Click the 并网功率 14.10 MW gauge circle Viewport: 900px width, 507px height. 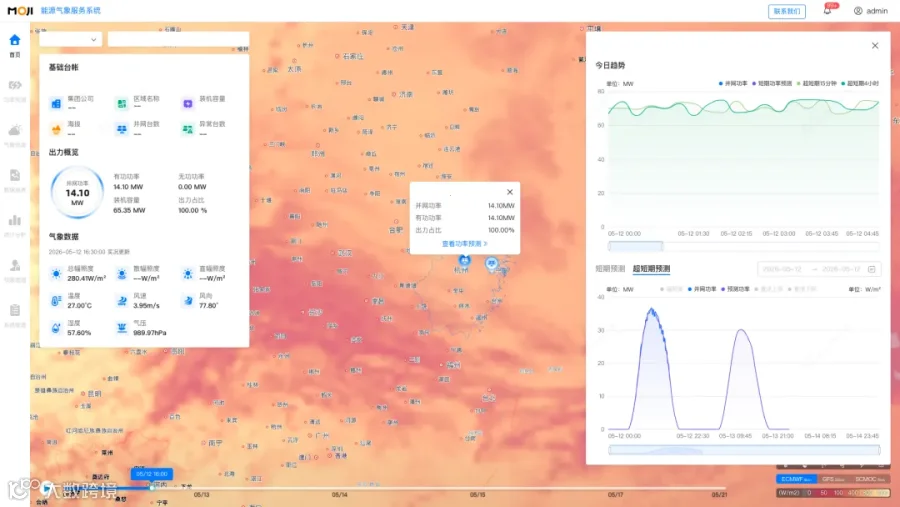coord(77,192)
